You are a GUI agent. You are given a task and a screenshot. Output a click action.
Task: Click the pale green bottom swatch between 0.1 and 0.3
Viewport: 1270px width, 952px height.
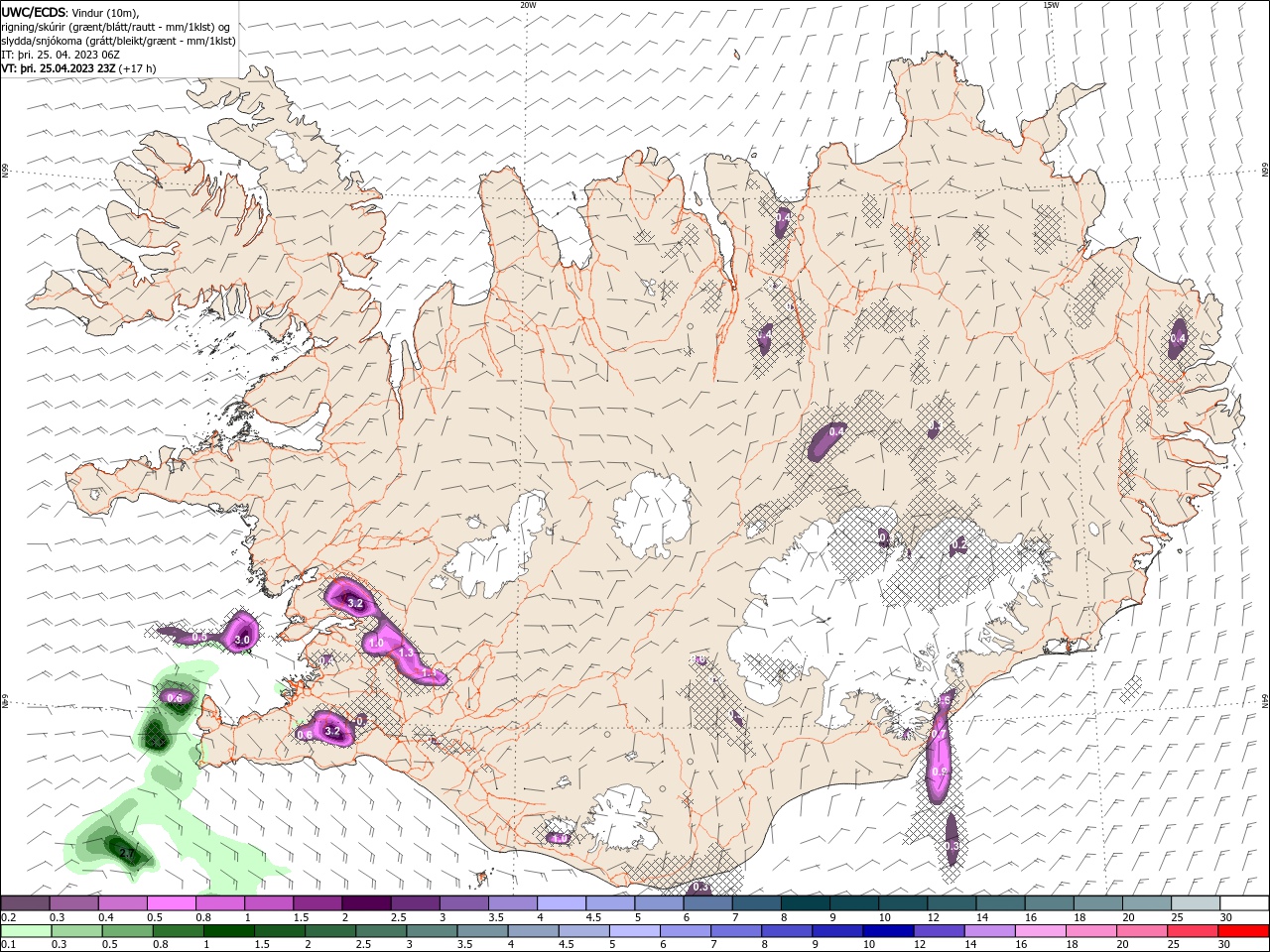coord(26,931)
